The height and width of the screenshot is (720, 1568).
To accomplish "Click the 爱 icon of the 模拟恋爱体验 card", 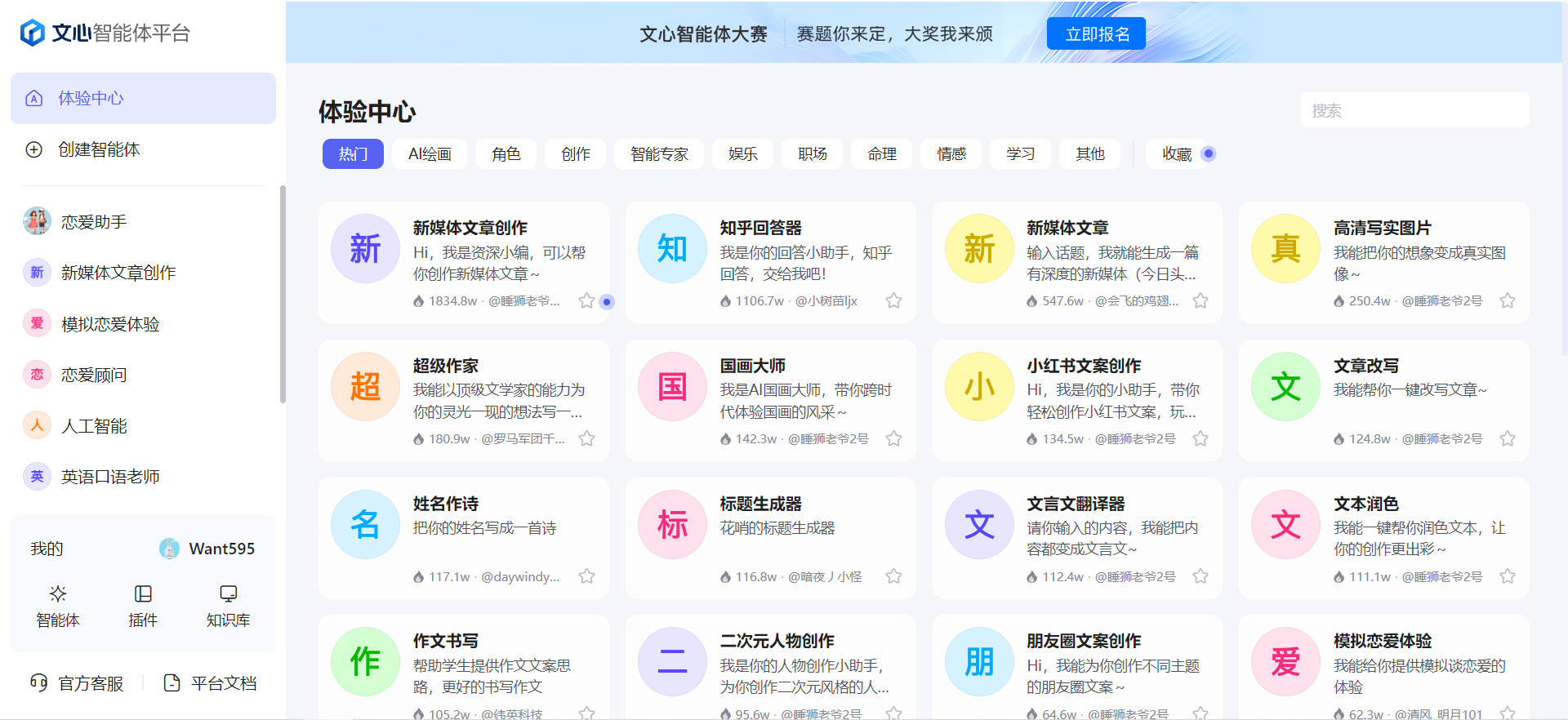I will click(x=1285, y=661).
